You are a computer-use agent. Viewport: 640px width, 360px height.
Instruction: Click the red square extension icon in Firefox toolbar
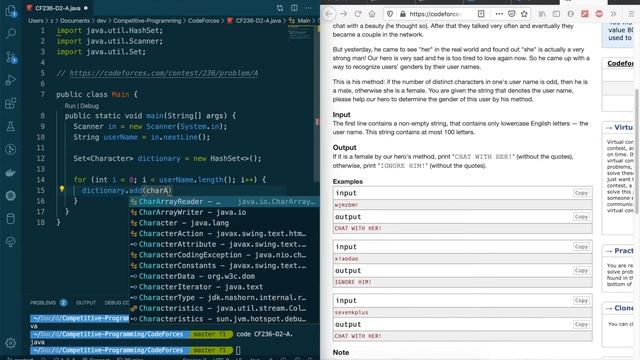(585, 14)
